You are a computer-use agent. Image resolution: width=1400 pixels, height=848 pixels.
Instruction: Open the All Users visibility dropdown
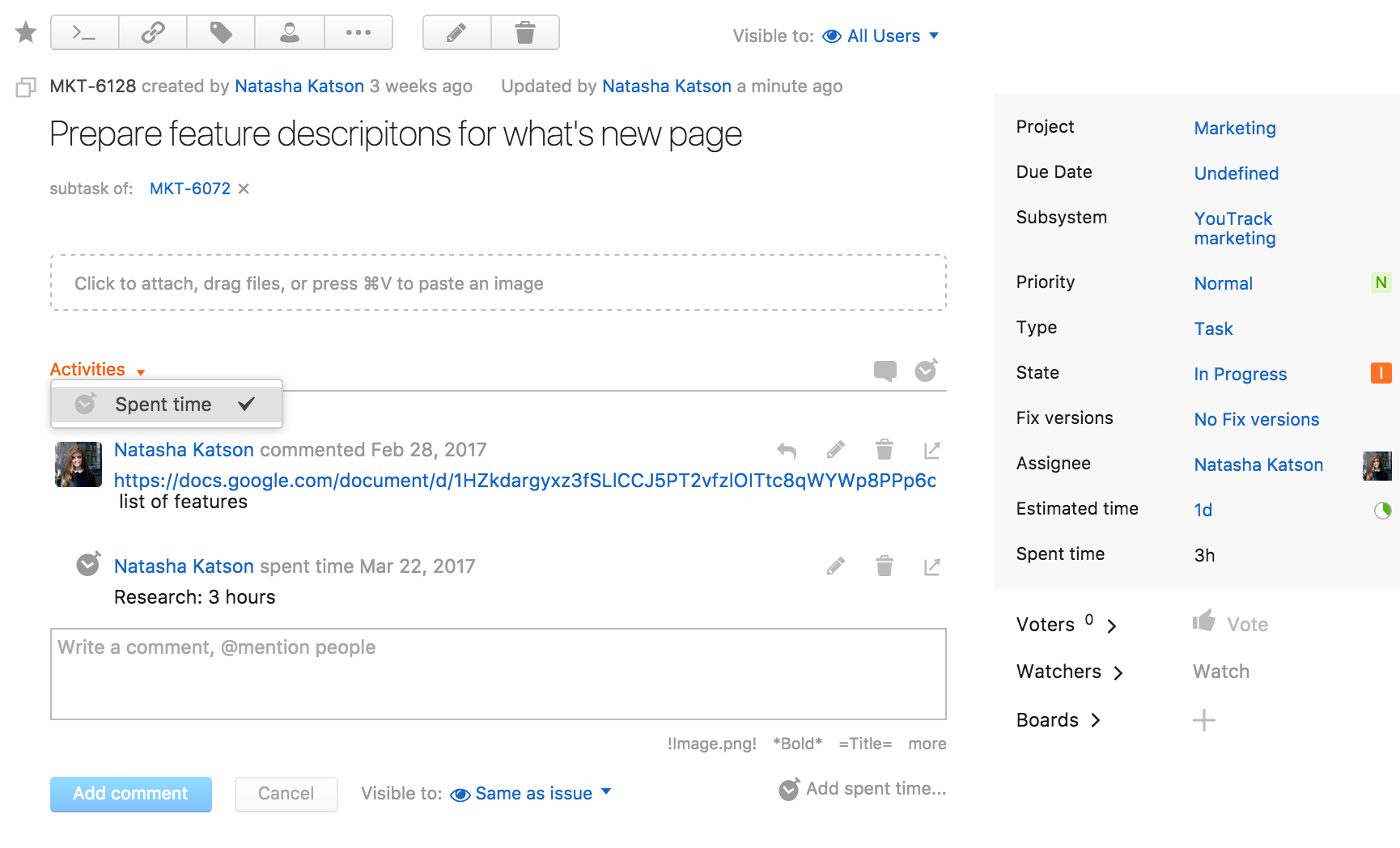(x=880, y=36)
